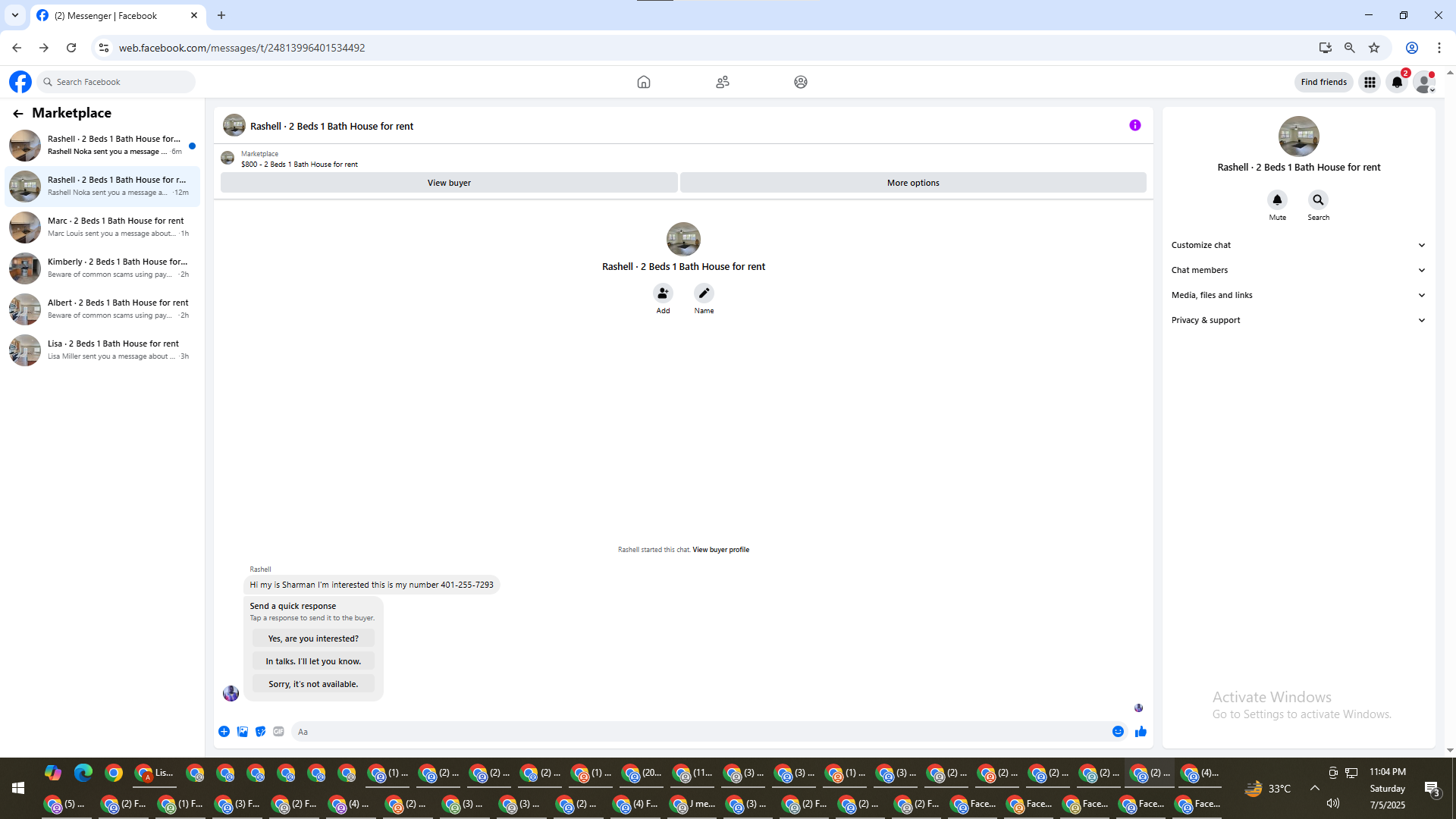This screenshot has height=819, width=1456.
Task: Click the Aa message input field
Action: click(x=698, y=732)
